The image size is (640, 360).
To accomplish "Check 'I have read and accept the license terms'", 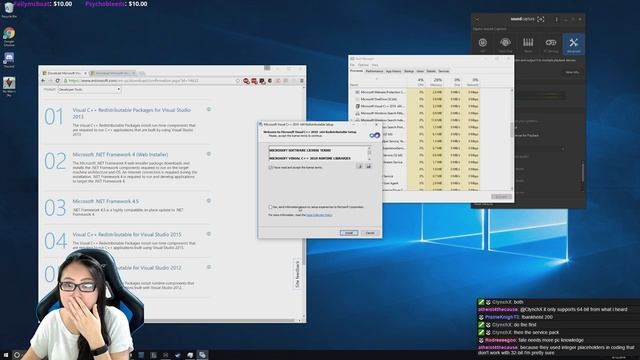I will click(x=270, y=167).
